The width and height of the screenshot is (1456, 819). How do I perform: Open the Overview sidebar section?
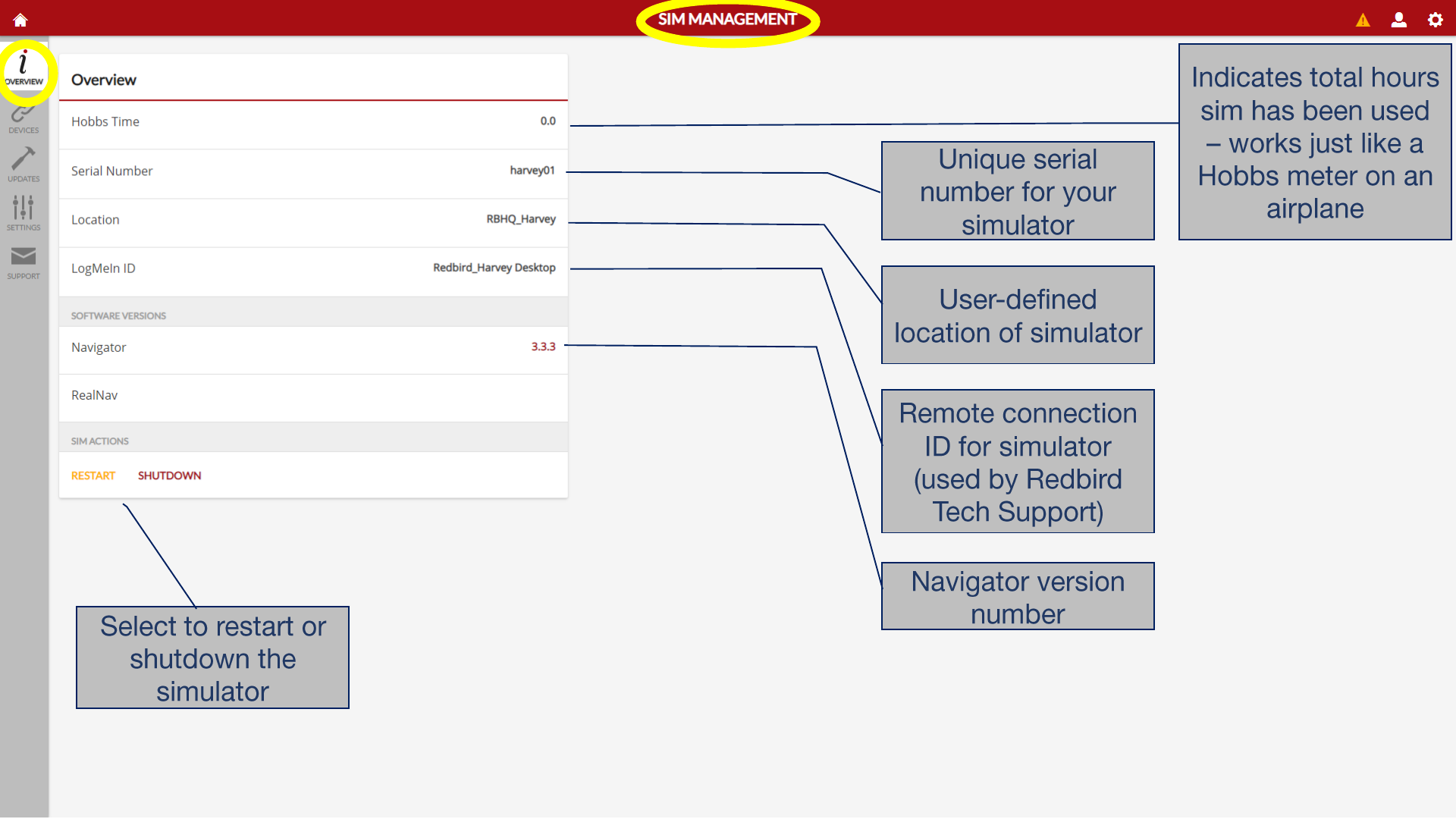point(24,68)
